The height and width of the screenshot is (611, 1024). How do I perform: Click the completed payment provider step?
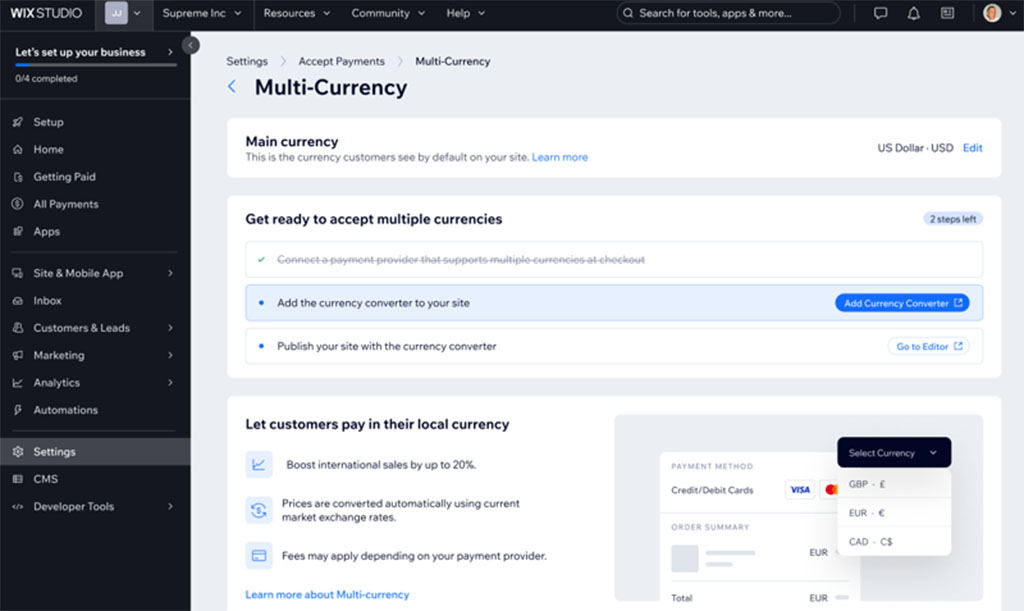tap(614, 260)
